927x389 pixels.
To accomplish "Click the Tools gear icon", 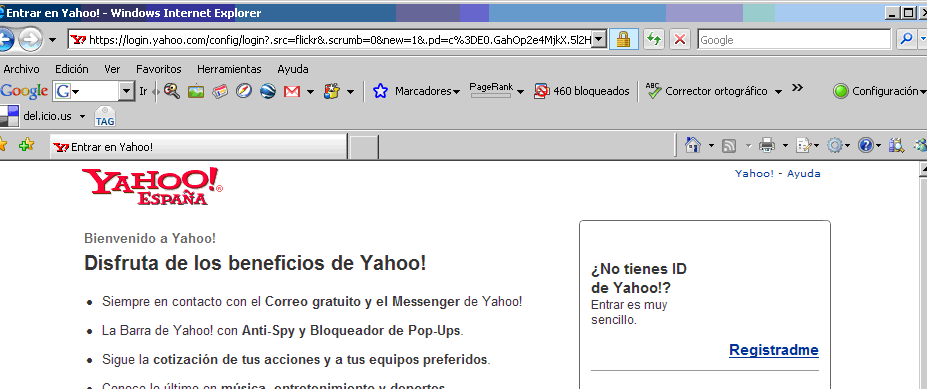I will (x=834, y=145).
